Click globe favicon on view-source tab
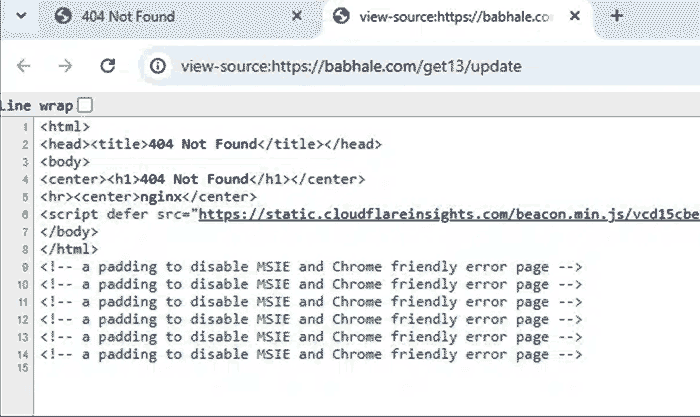The width and height of the screenshot is (700, 417). point(341,16)
